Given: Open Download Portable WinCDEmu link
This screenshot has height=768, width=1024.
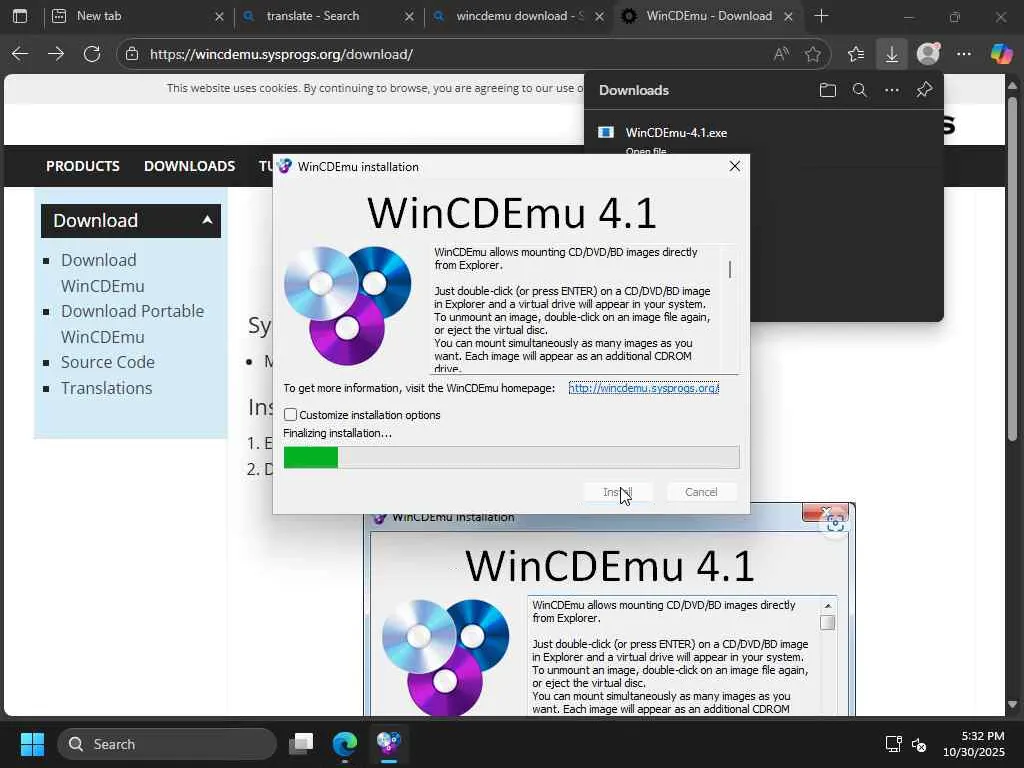Looking at the screenshot, I should point(133,324).
